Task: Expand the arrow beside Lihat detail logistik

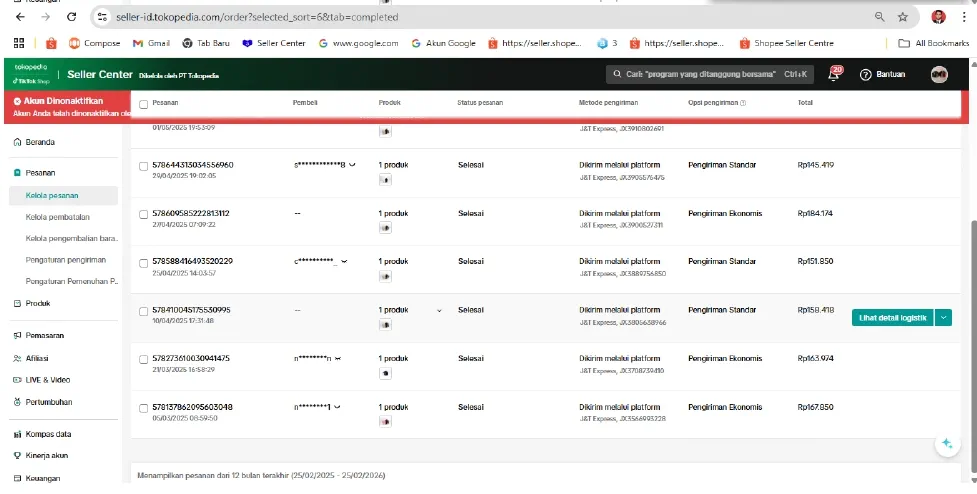Action: [945, 317]
